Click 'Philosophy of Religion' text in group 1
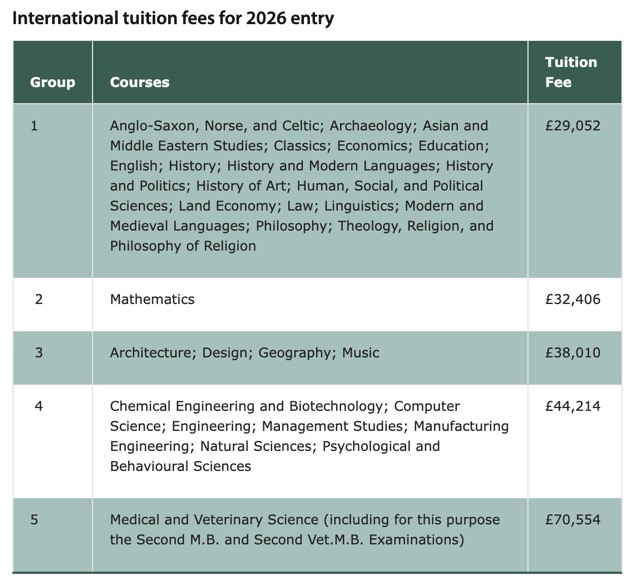Viewport: 640px width, 588px height. (183, 246)
